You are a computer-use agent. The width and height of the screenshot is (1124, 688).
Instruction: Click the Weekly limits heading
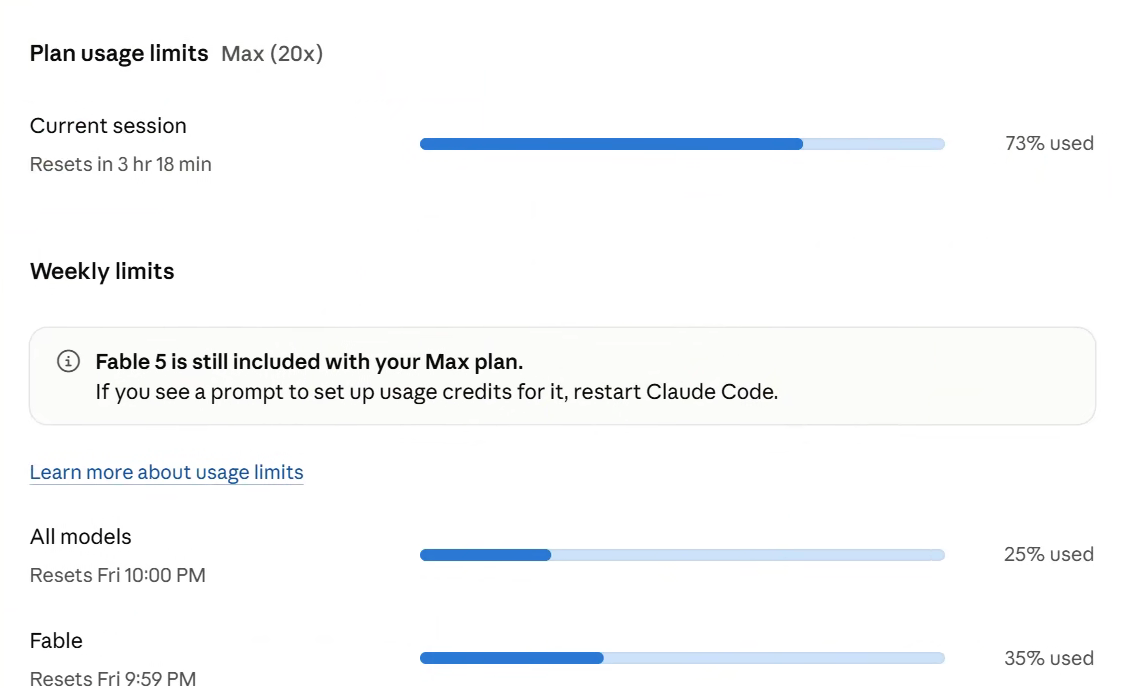[102, 272]
